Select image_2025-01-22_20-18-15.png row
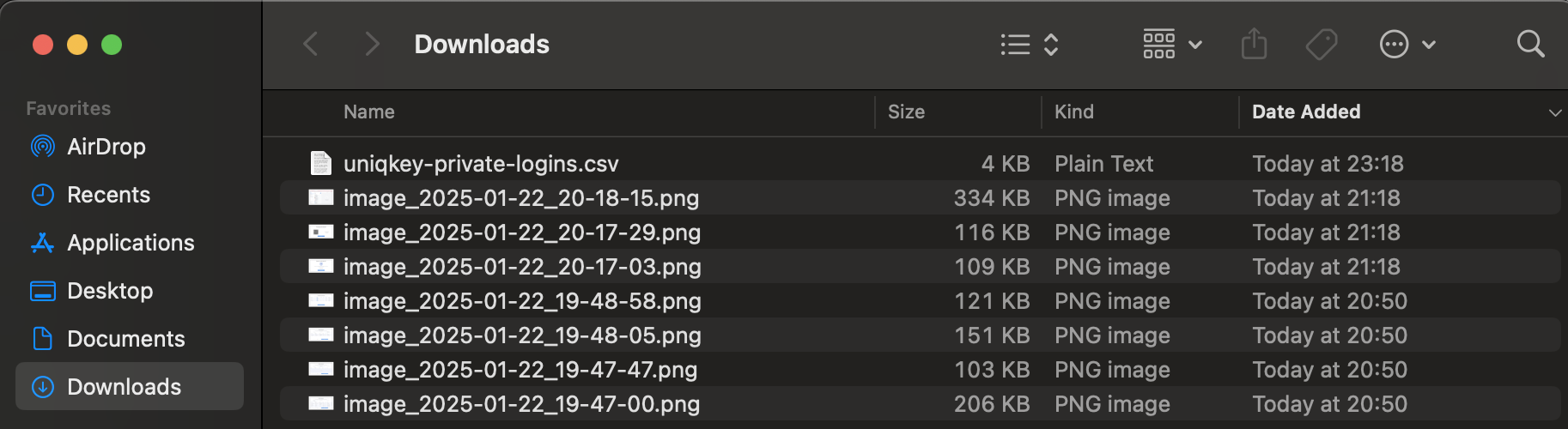1568x429 pixels. pyautogui.click(x=920, y=197)
